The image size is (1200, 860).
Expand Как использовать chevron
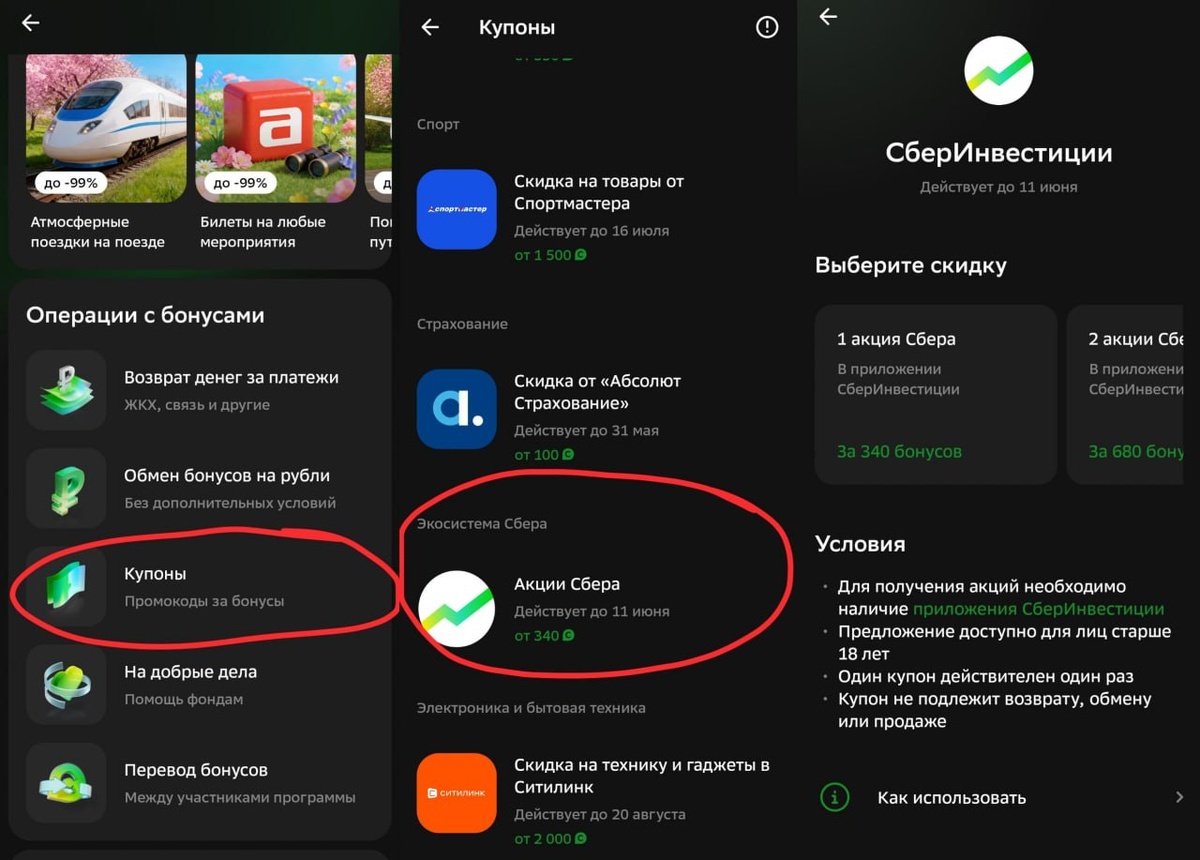pos(1180,797)
